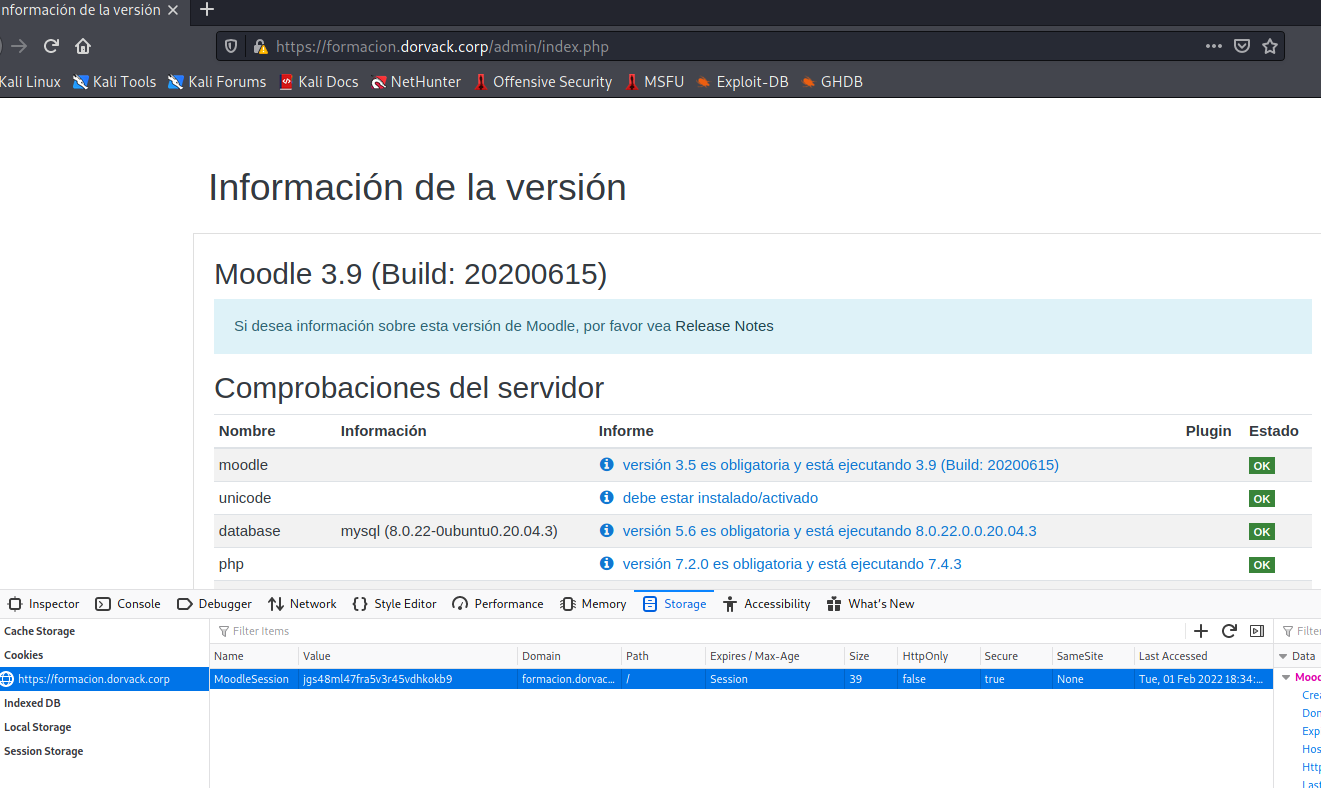The width and height of the screenshot is (1321, 788).
Task: Click the Secure 'true' cell
Action: (x=1015, y=679)
